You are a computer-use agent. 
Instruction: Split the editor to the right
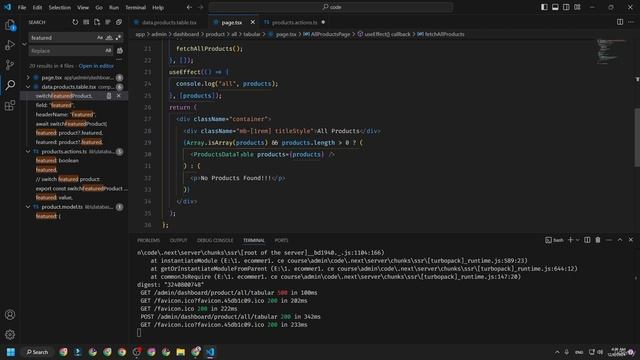pos(620,22)
